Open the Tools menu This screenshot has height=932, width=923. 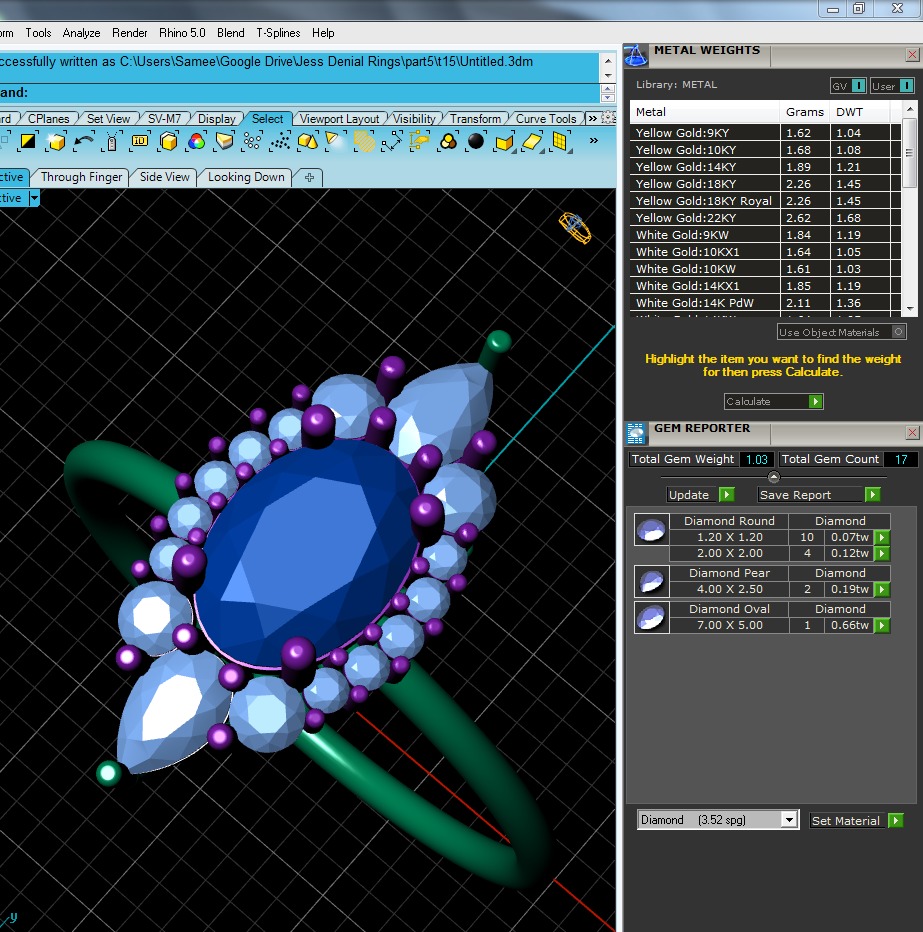tap(38, 33)
